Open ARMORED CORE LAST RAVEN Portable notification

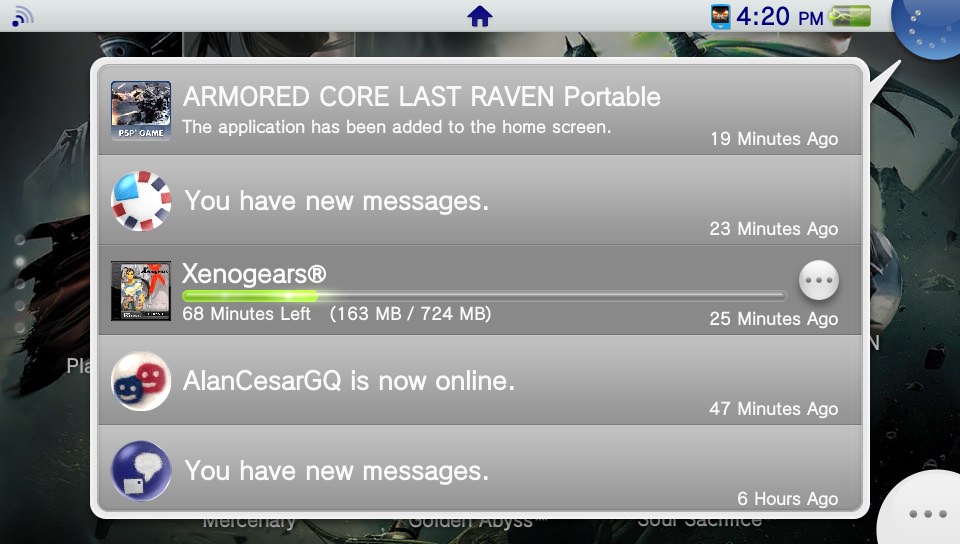[480, 110]
